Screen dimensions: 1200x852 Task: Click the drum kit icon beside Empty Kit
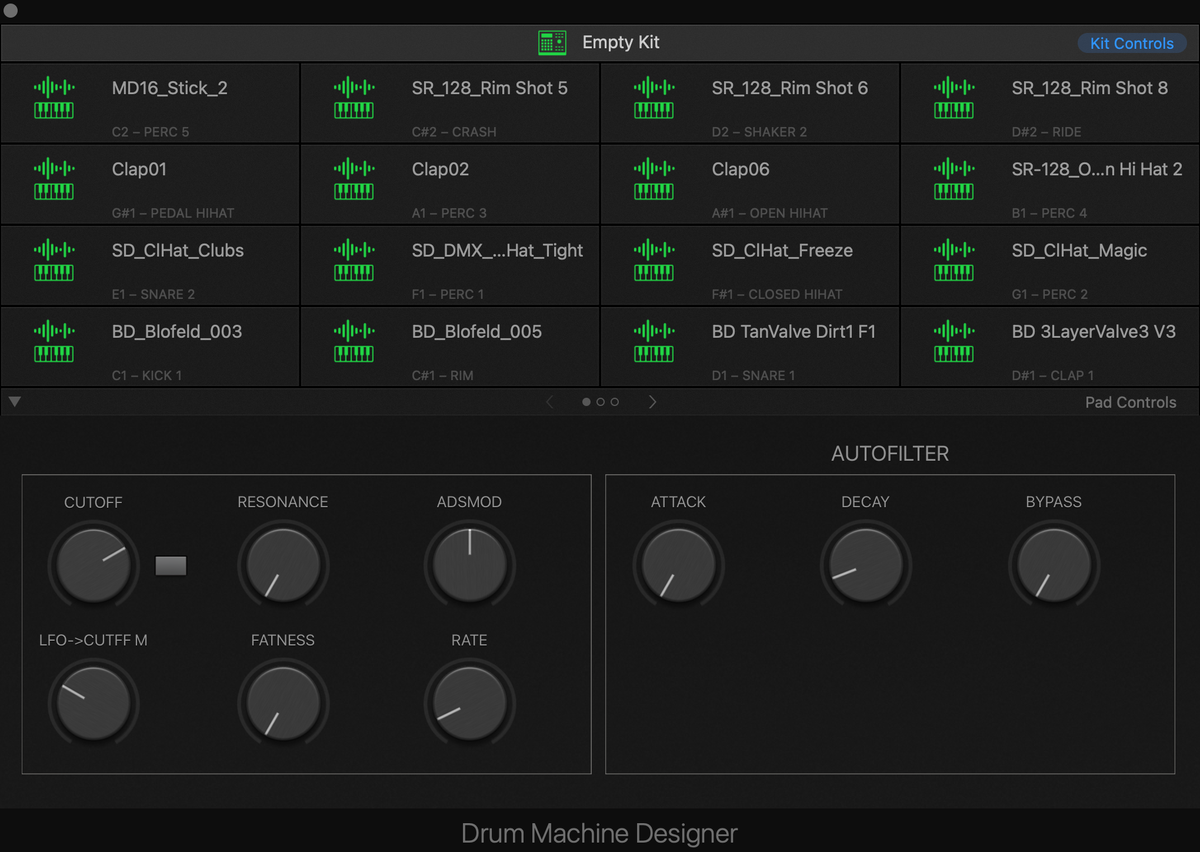pyautogui.click(x=552, y=43)
